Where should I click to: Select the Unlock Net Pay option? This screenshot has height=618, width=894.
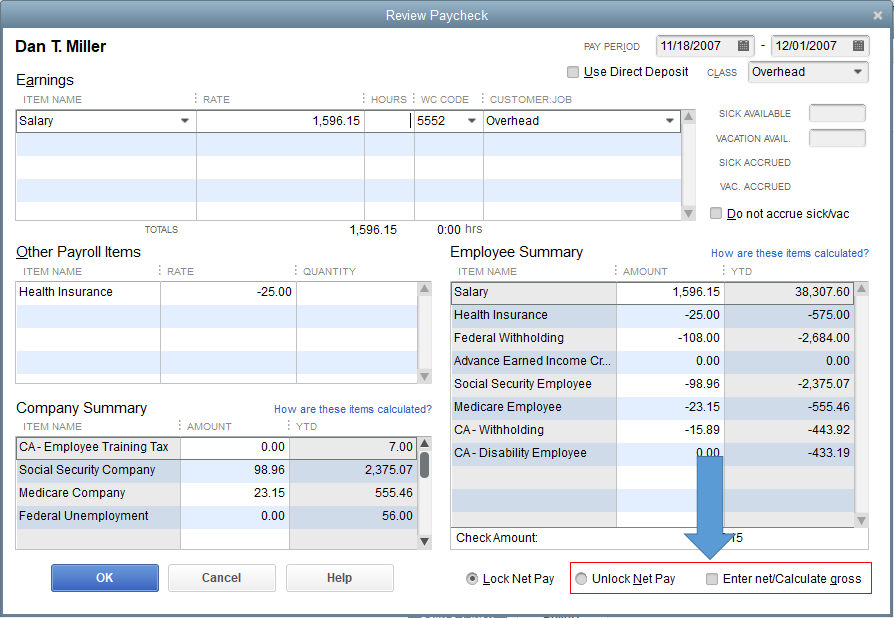pos(581,579)
